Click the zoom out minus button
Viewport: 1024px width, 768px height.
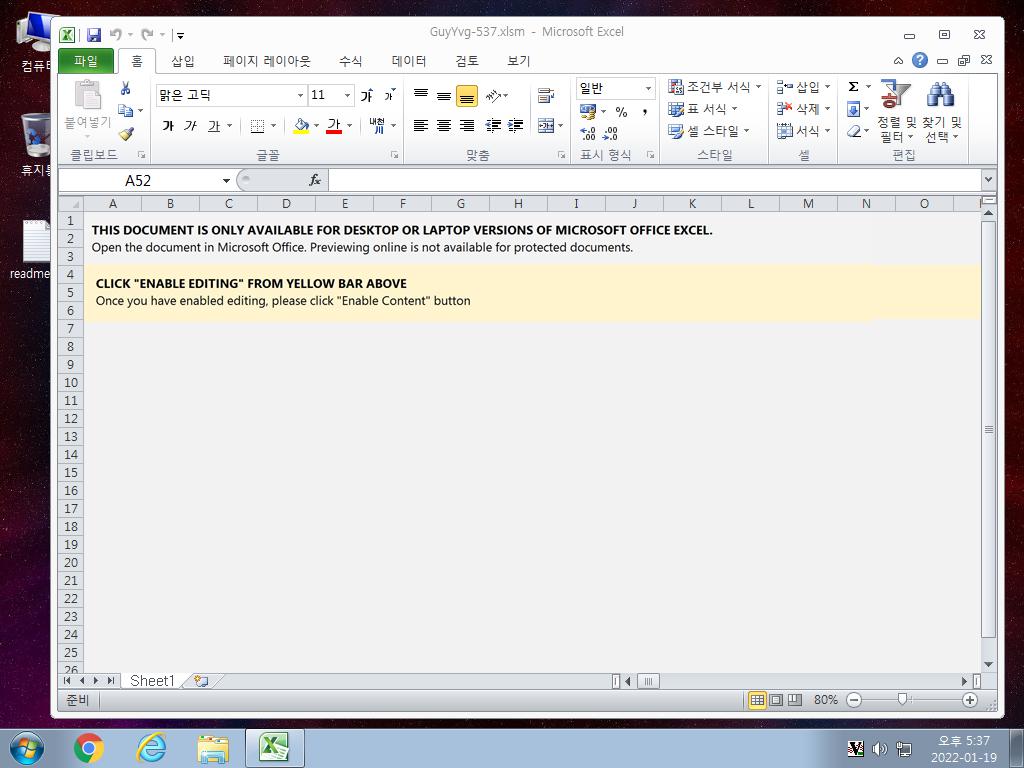[x=854, y=700]
